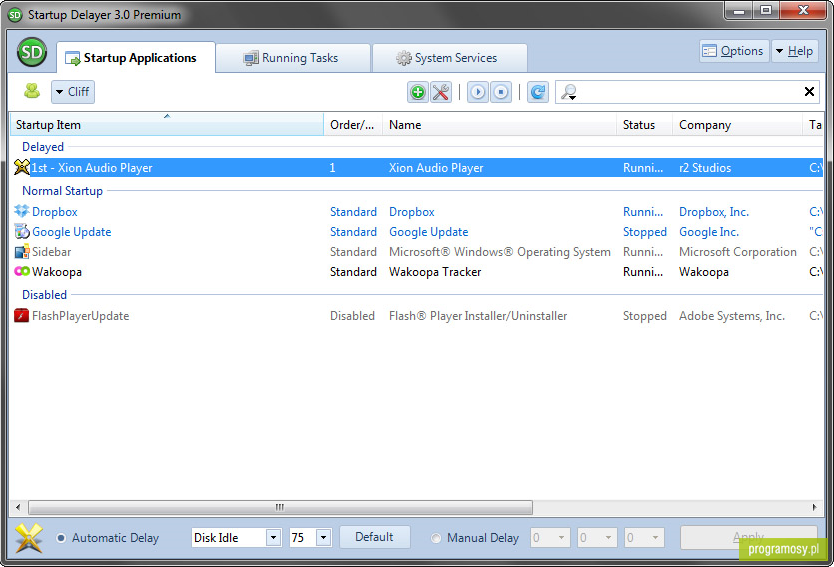The height and width of the screenshot is (567, 834).
Task: Click the Stopped status for Google Update
Action: coord(644,232)
